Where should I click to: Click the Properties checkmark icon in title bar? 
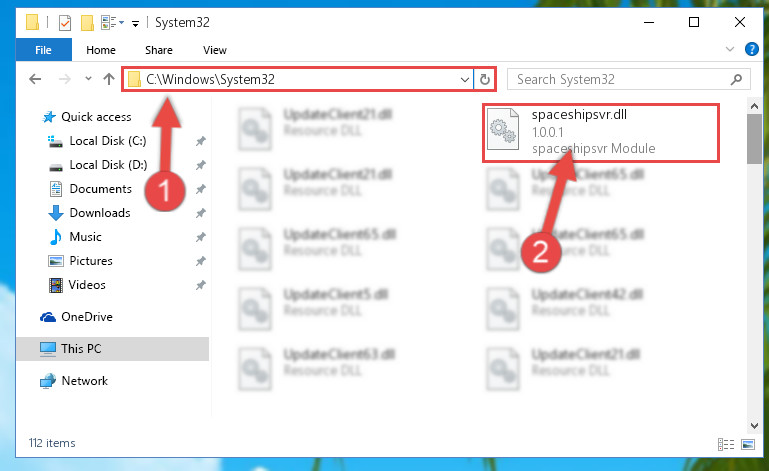[65, 23]
